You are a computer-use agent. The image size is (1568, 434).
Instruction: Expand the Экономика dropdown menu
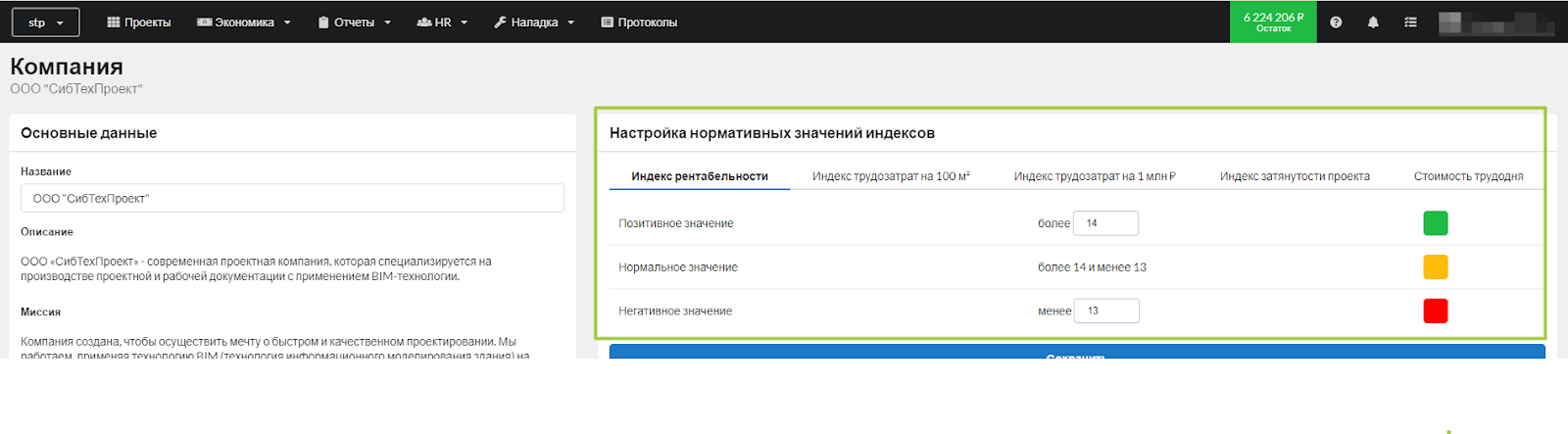(x=244, y=22)
